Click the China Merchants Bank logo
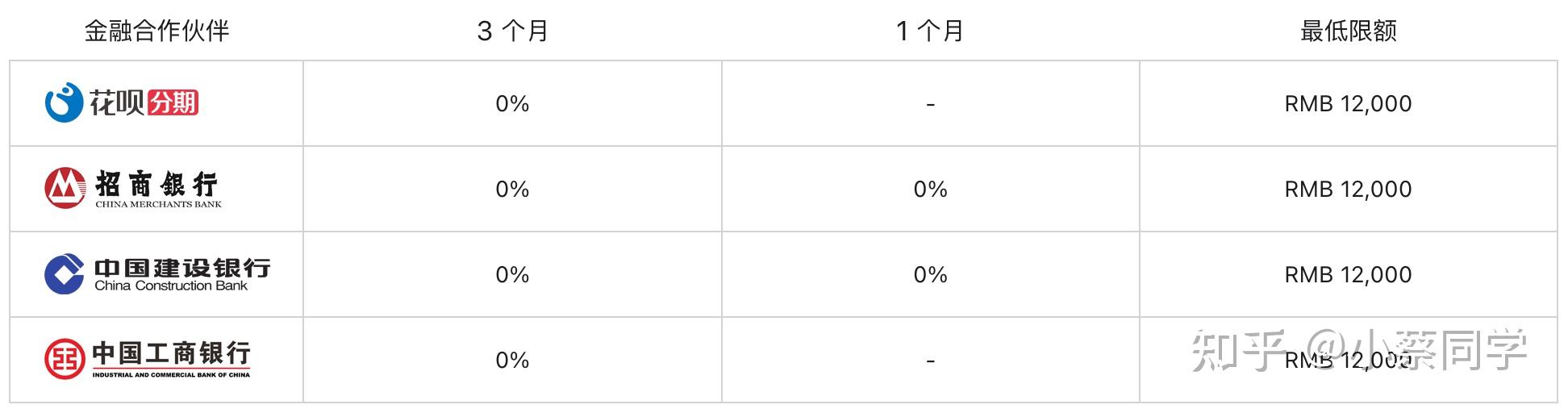Screen dimensions: 1568x413 [133, 189]
